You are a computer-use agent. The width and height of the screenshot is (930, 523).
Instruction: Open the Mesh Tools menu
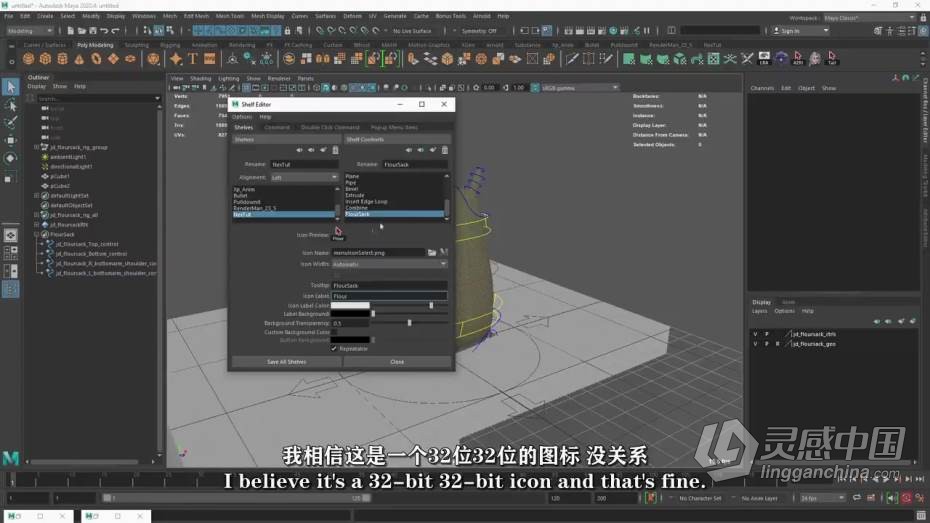coord(230,16)
